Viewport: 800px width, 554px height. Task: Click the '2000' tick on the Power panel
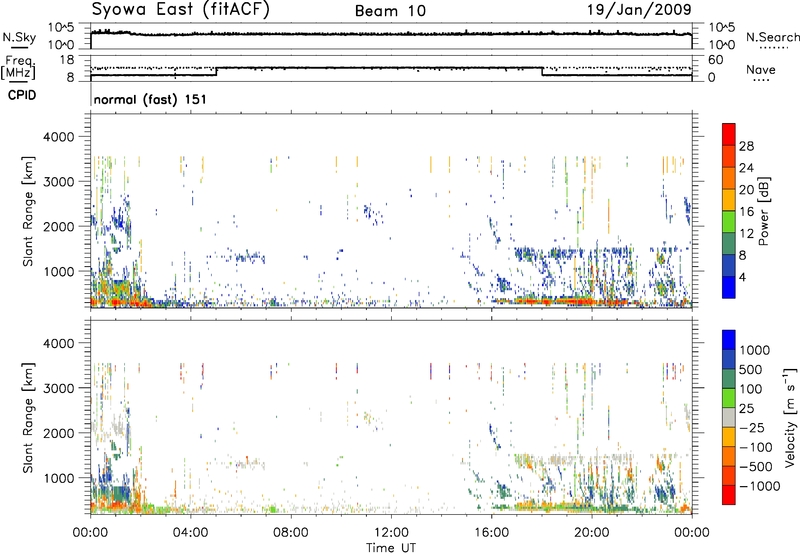59,226
